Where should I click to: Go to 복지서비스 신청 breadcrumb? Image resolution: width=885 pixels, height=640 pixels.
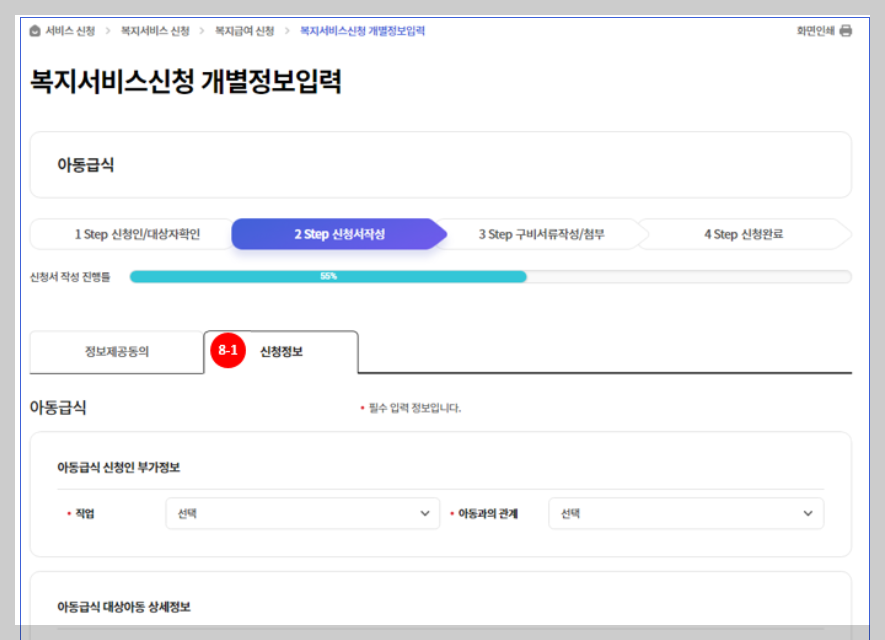point(155,31)
